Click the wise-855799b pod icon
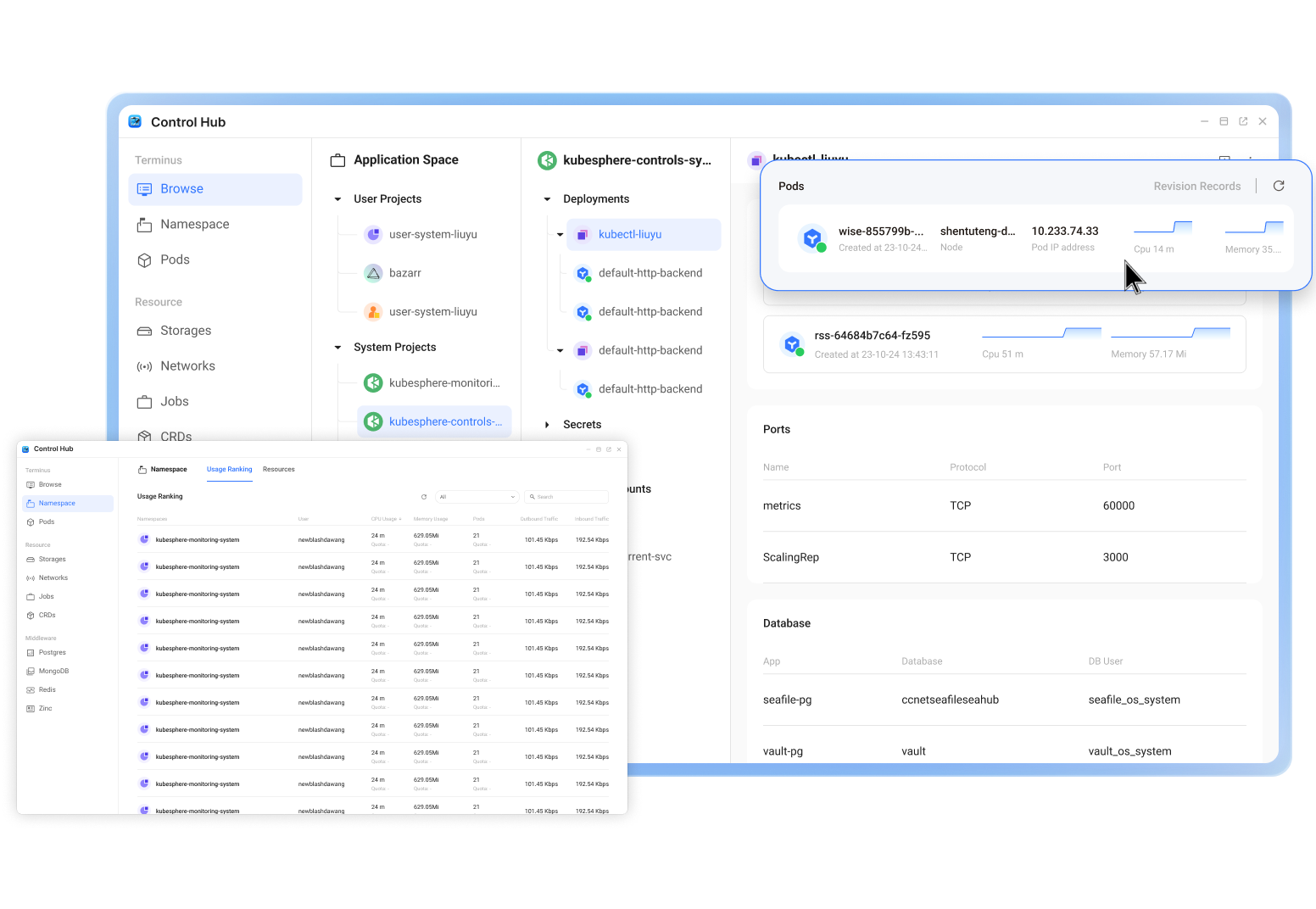Image resolution: width=1316 pixels, height=909 pixels. pyautogui.click(x=813, y=238)
